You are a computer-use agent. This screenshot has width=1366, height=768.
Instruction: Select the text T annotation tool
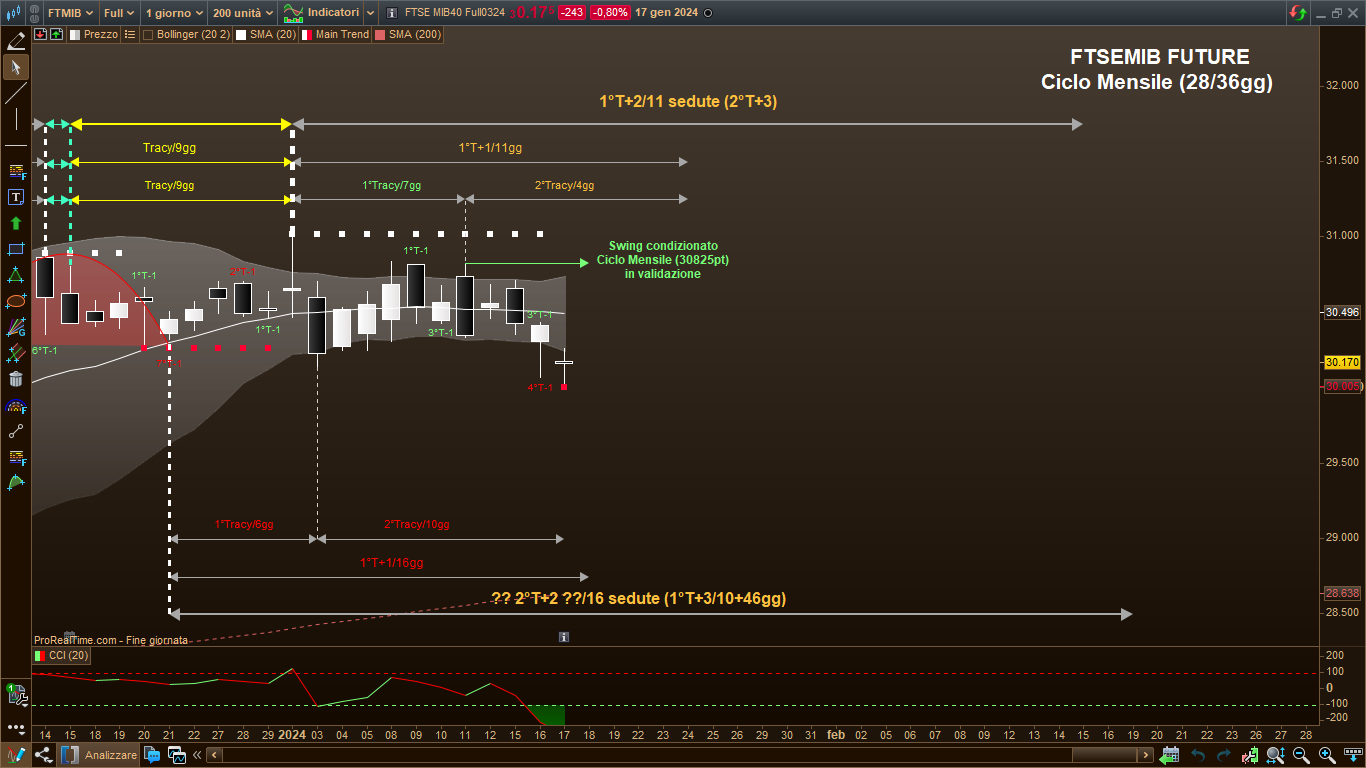15,197
